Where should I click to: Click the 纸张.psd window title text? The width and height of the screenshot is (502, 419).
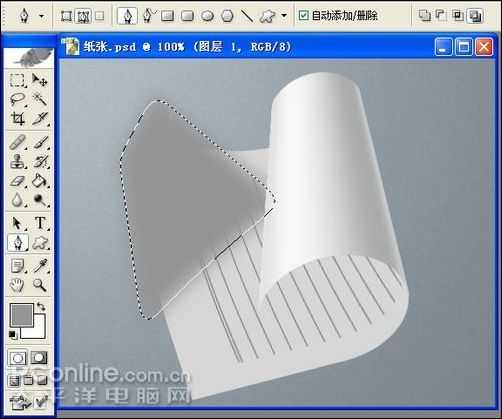187,47
